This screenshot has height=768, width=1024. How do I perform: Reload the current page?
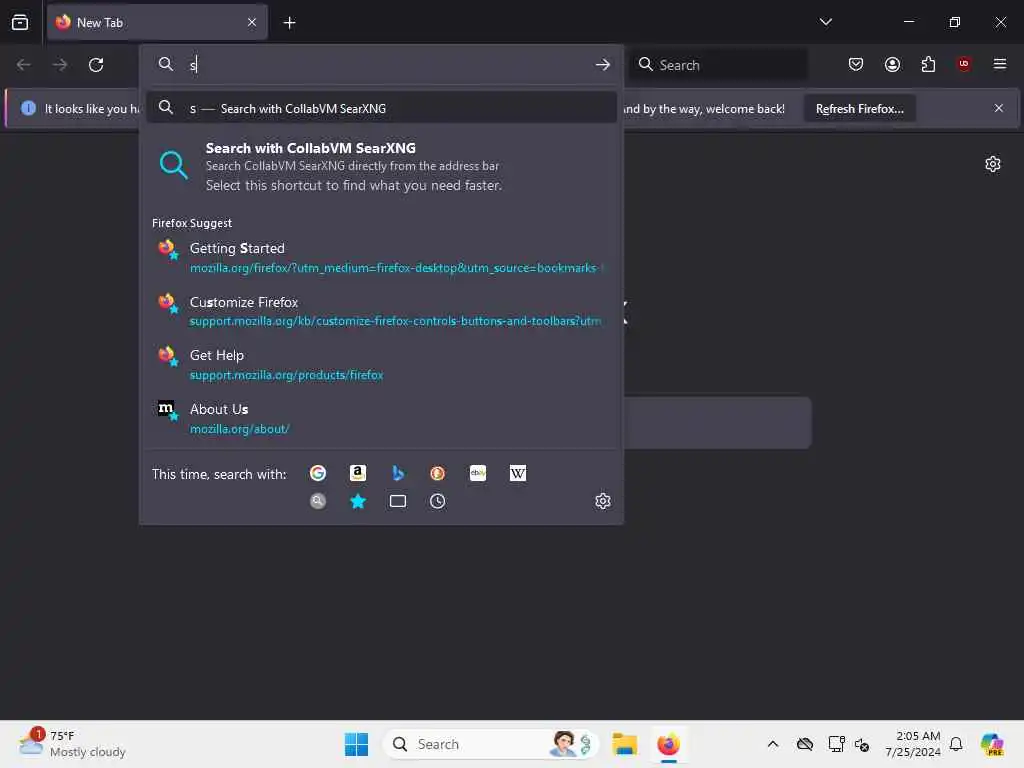[x=96, y=65]
